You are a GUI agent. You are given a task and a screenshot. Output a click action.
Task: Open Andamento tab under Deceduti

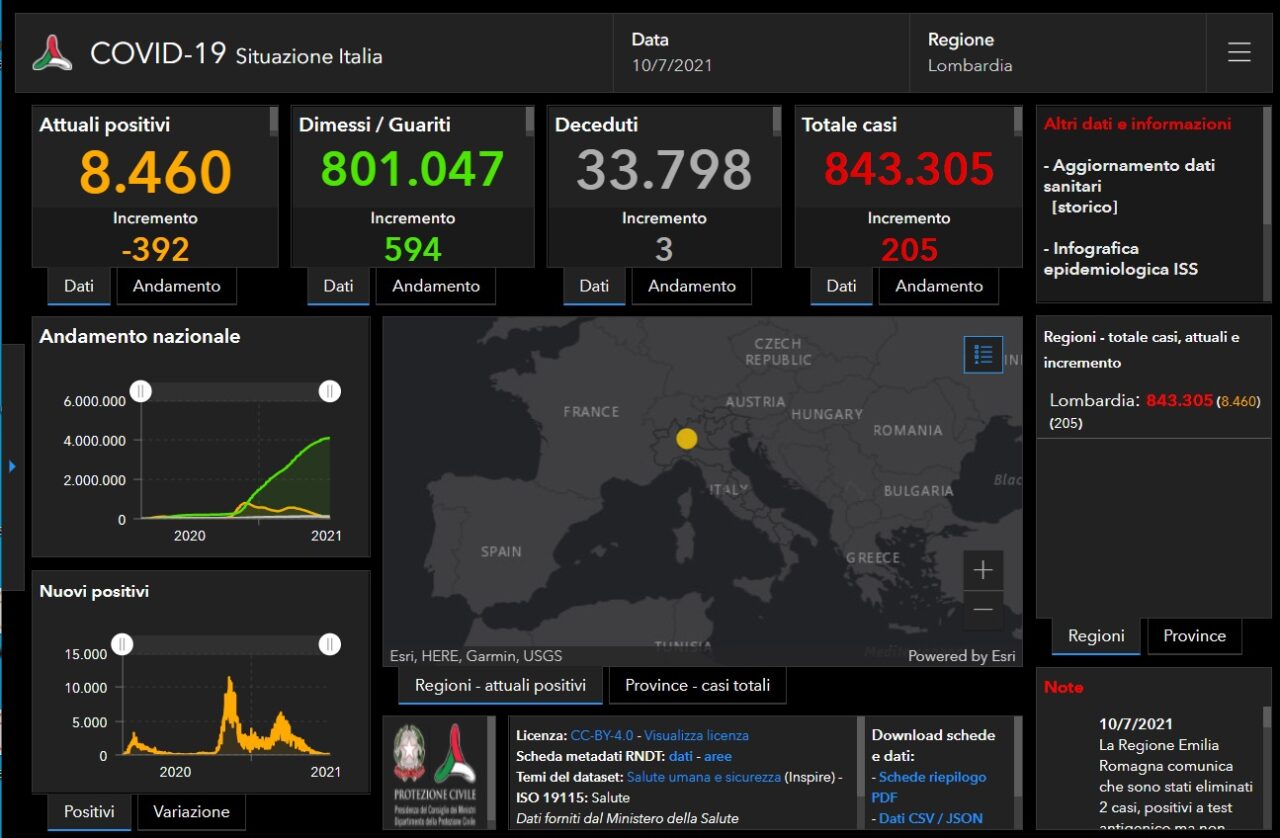coord(691,286)
